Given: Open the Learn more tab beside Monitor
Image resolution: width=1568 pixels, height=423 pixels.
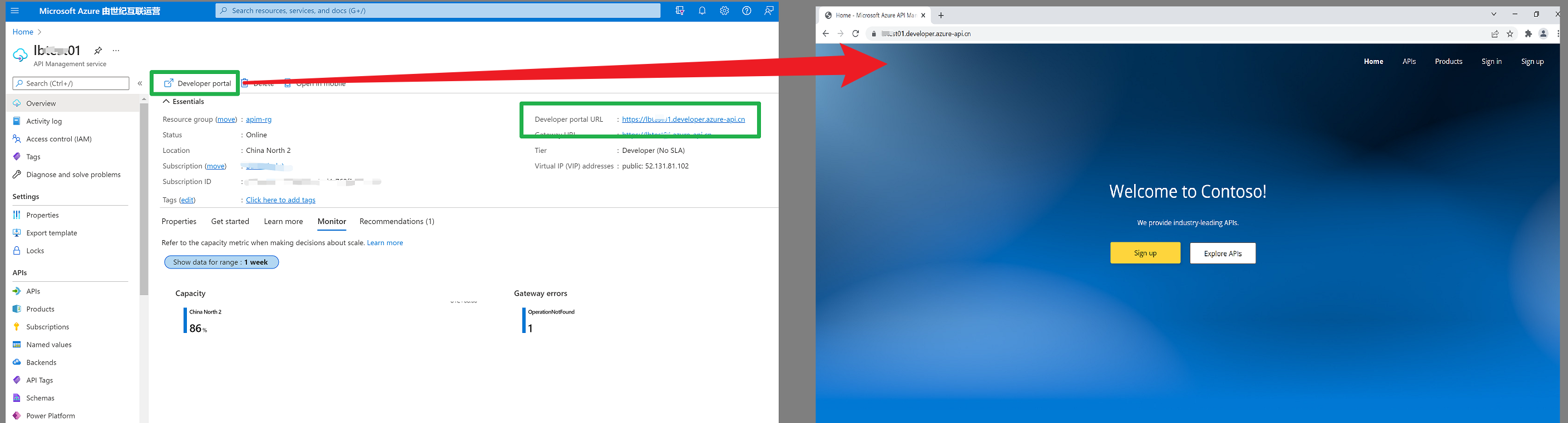Looking at the screenshot, I should click(x=284, y=222).
